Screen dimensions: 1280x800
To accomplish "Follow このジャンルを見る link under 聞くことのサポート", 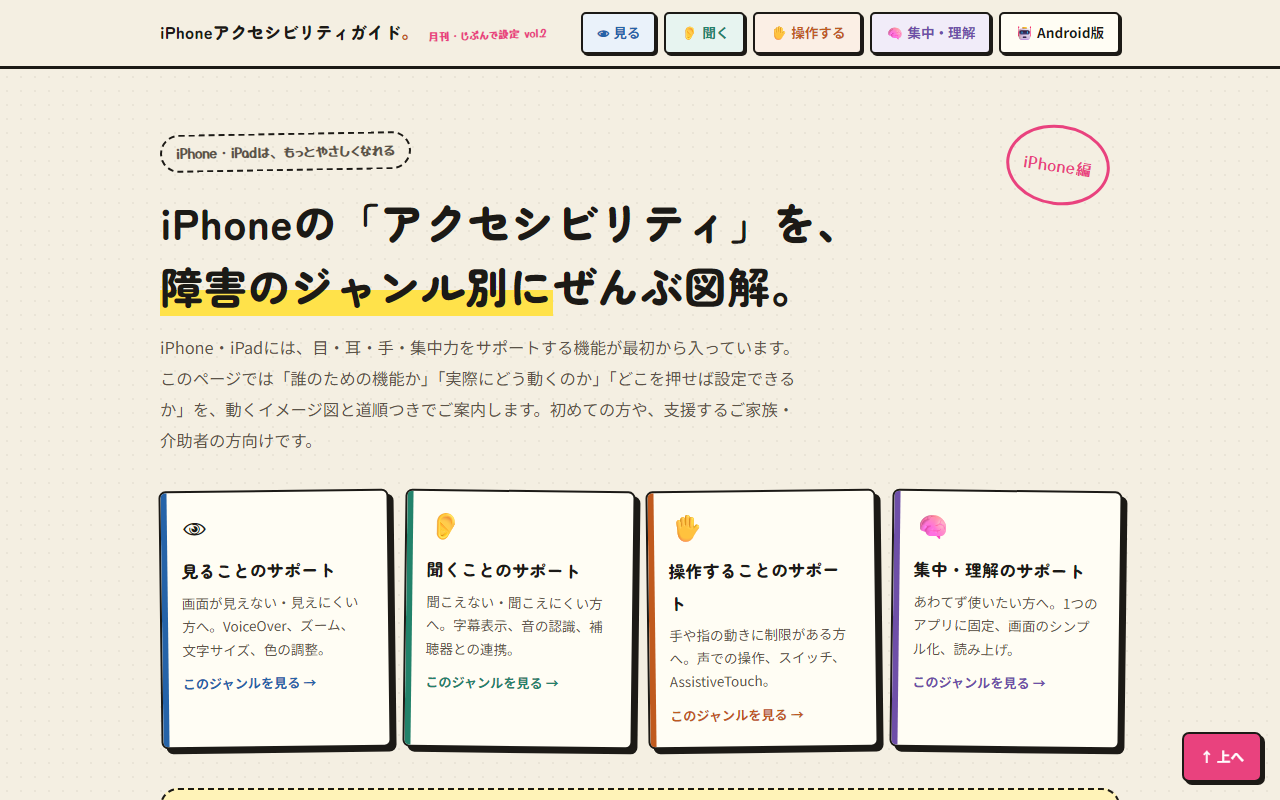I will (492, 682).
